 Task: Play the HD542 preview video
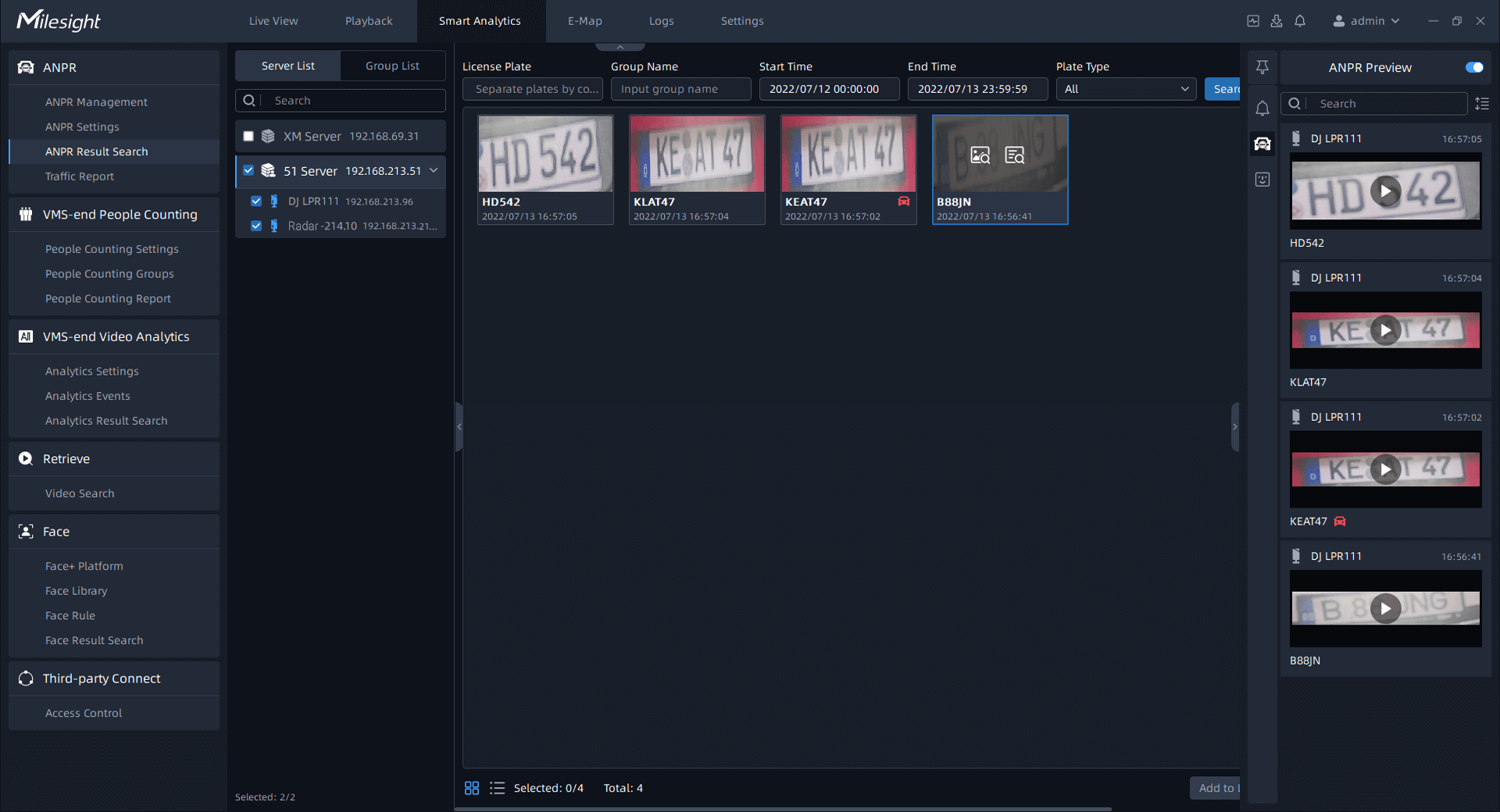pos(1385,191)
